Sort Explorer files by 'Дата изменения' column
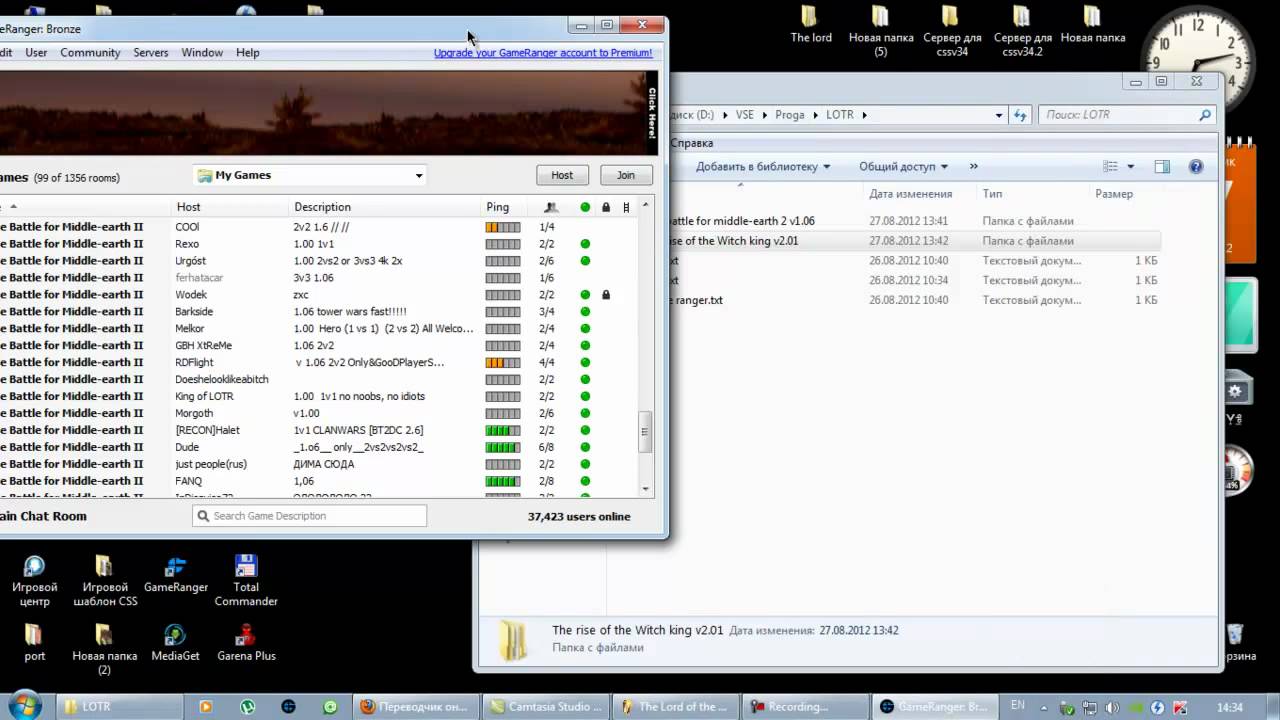1280x720 pixels. click(x=910, y=194)
